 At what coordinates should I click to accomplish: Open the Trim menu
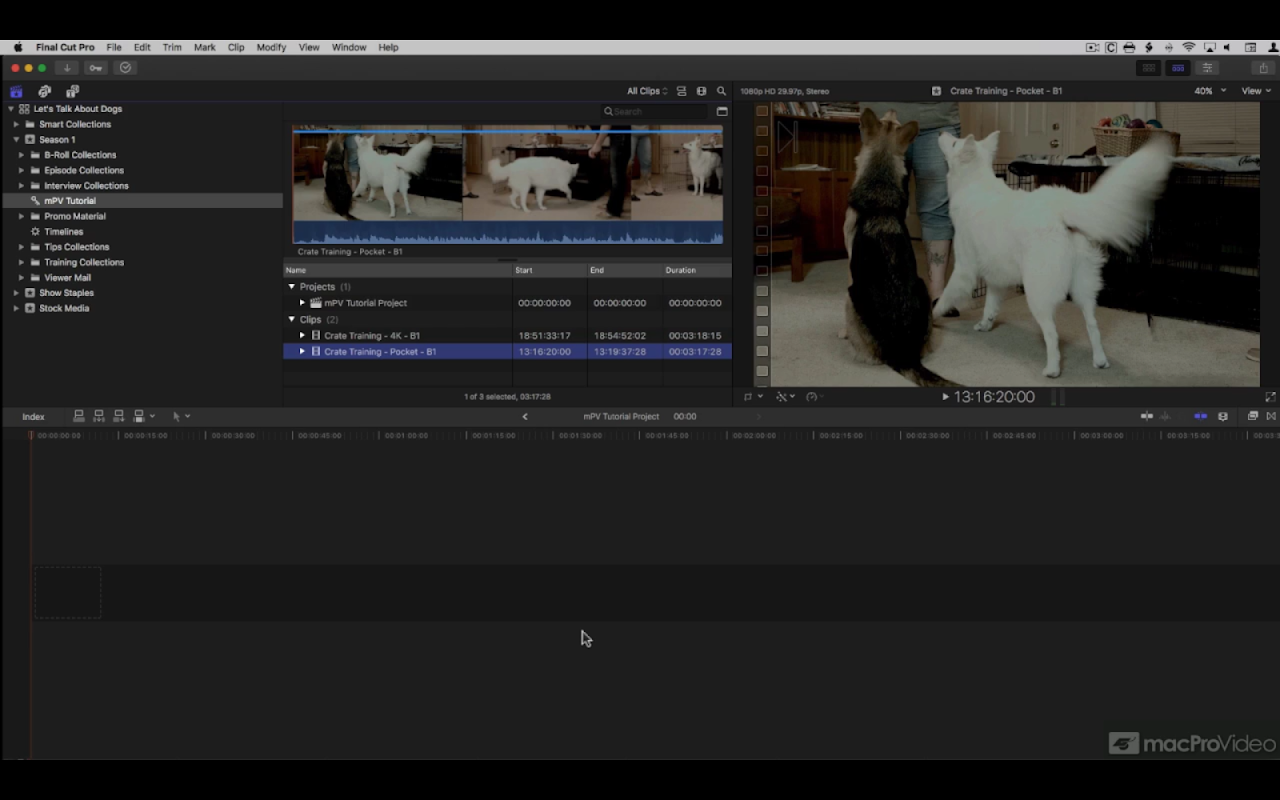click(x=172, y=47)
